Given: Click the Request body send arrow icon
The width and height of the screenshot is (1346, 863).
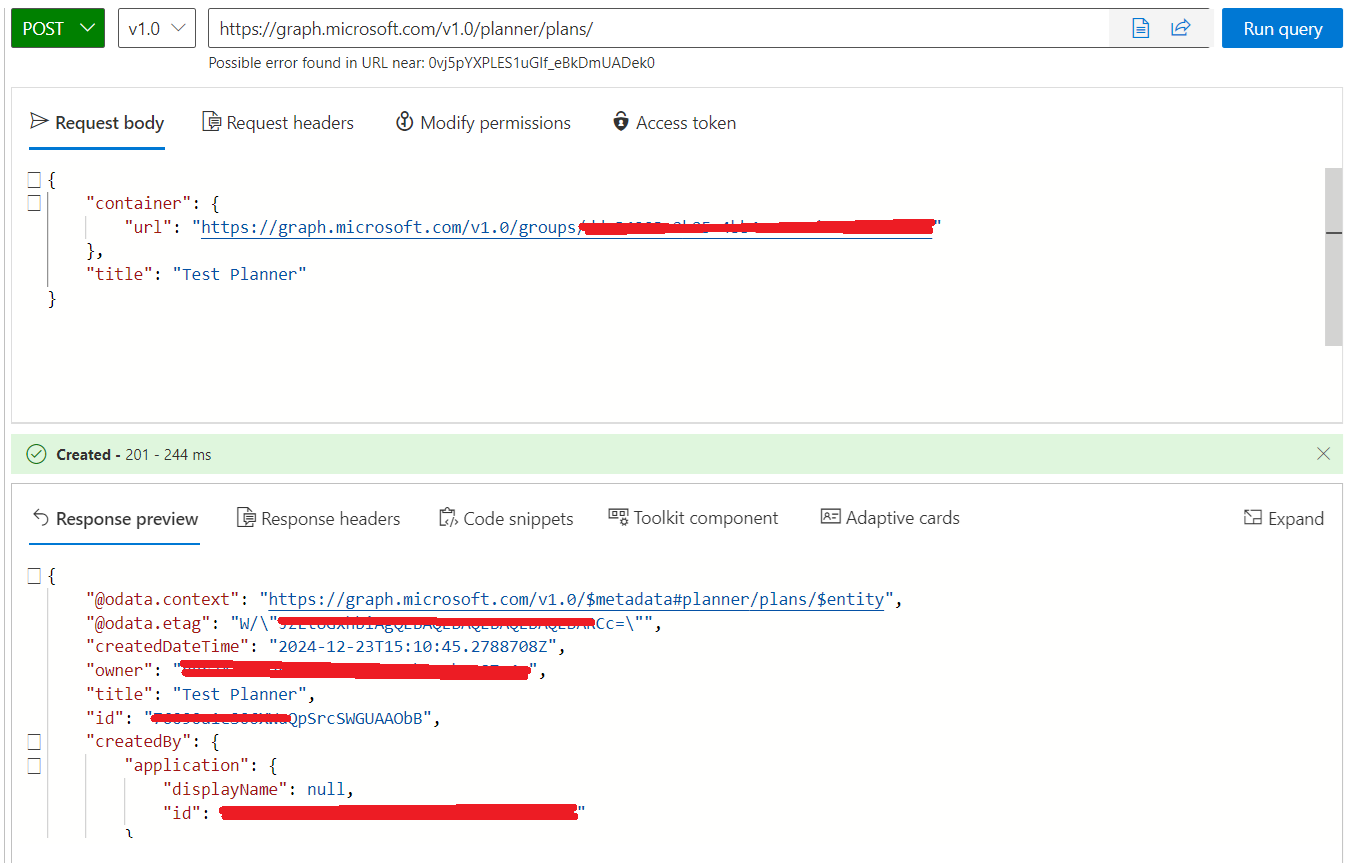Looking at the screenshot, I should 39,121.
